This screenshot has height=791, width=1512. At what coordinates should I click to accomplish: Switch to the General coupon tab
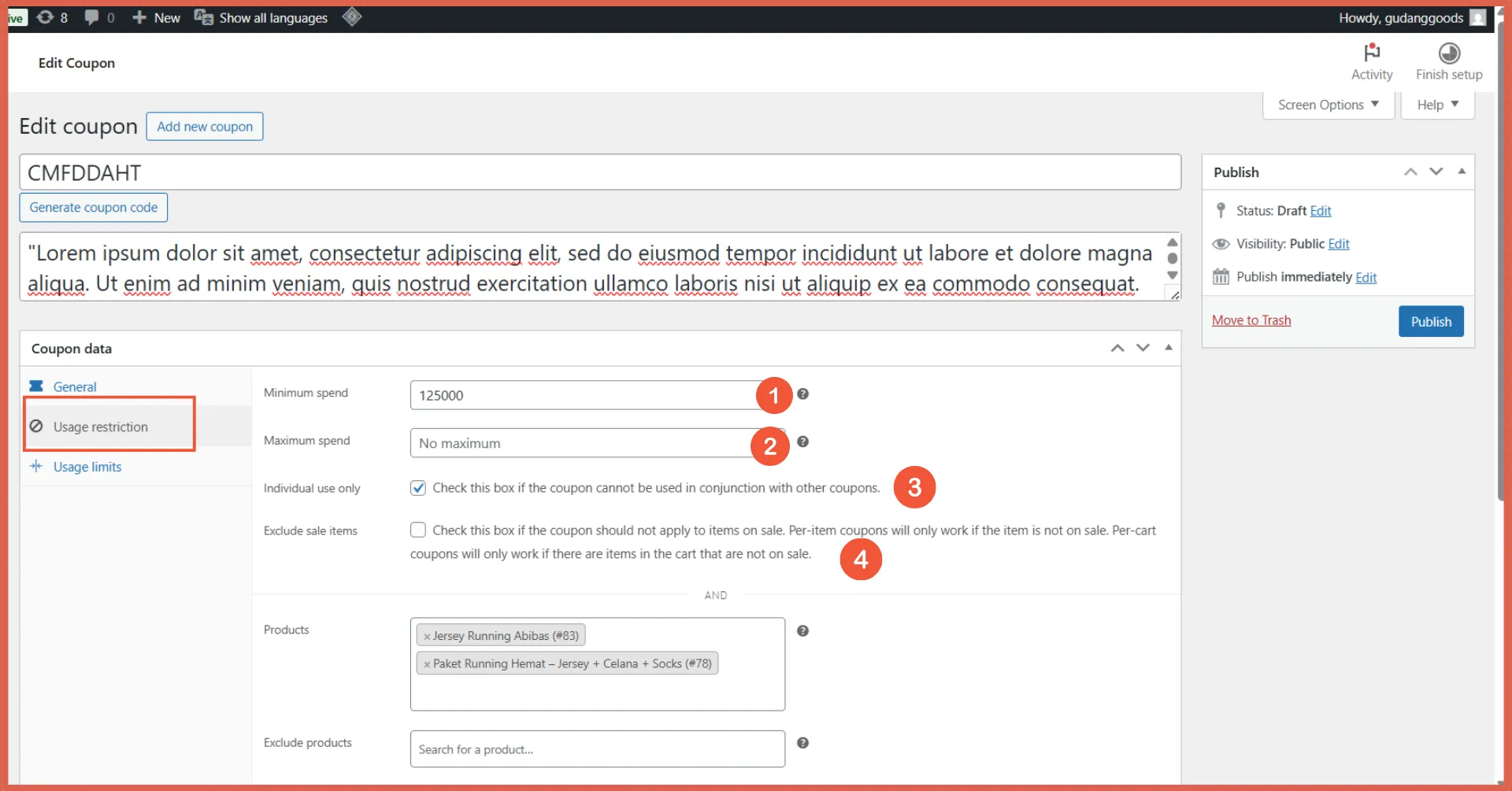[x=75, y=386]
